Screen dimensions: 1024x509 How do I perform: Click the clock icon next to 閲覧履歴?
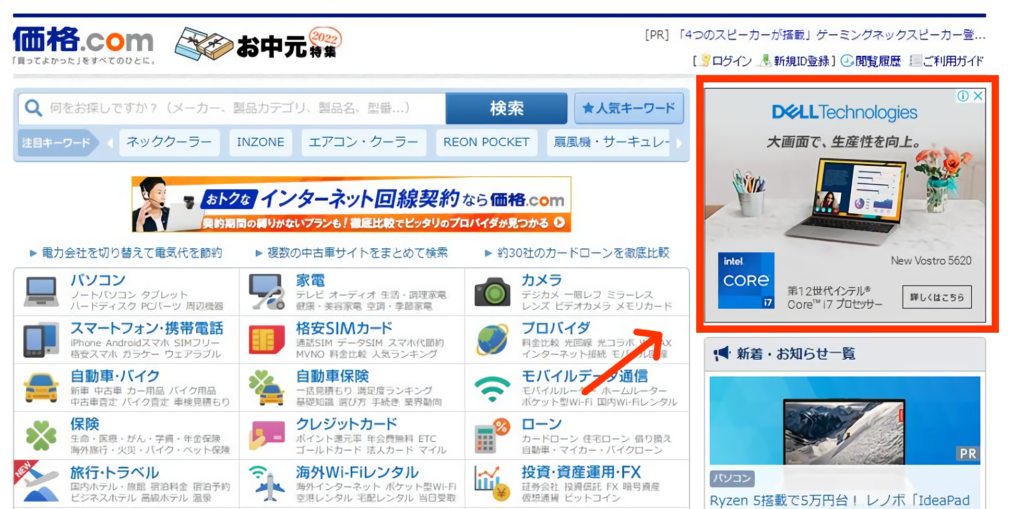[846, 61]
